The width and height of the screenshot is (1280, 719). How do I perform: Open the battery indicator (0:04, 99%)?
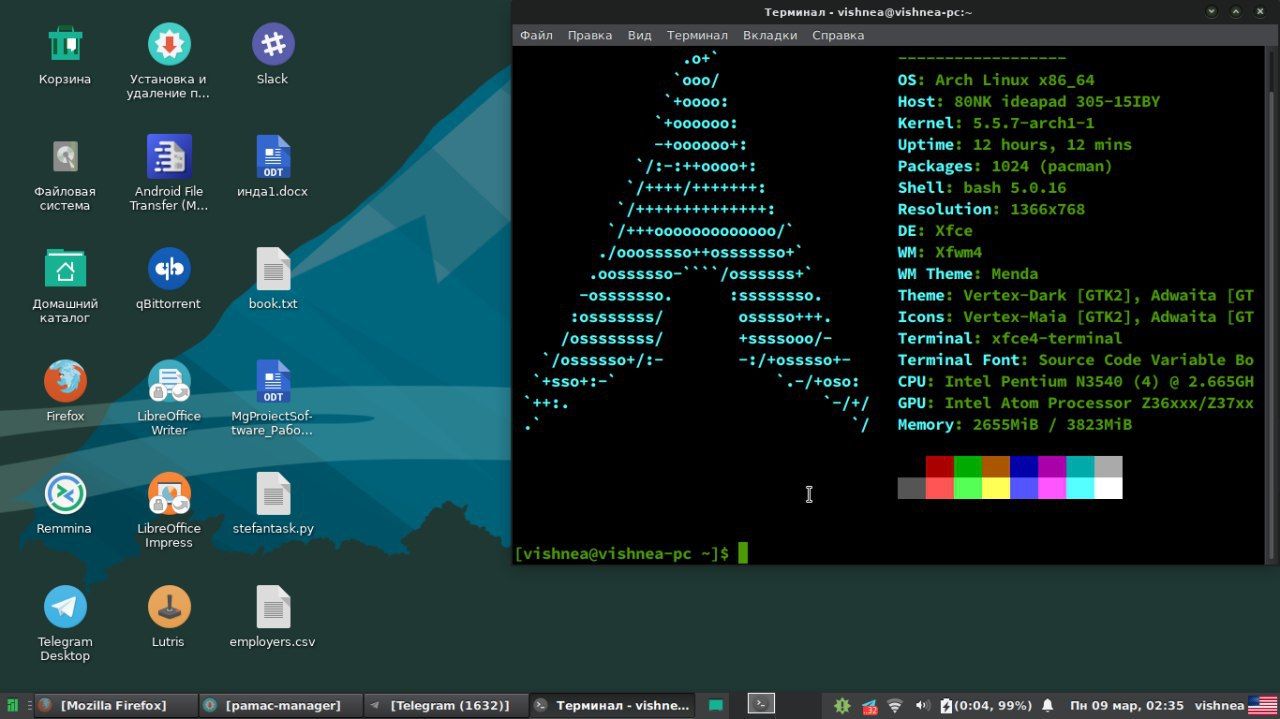985,706
